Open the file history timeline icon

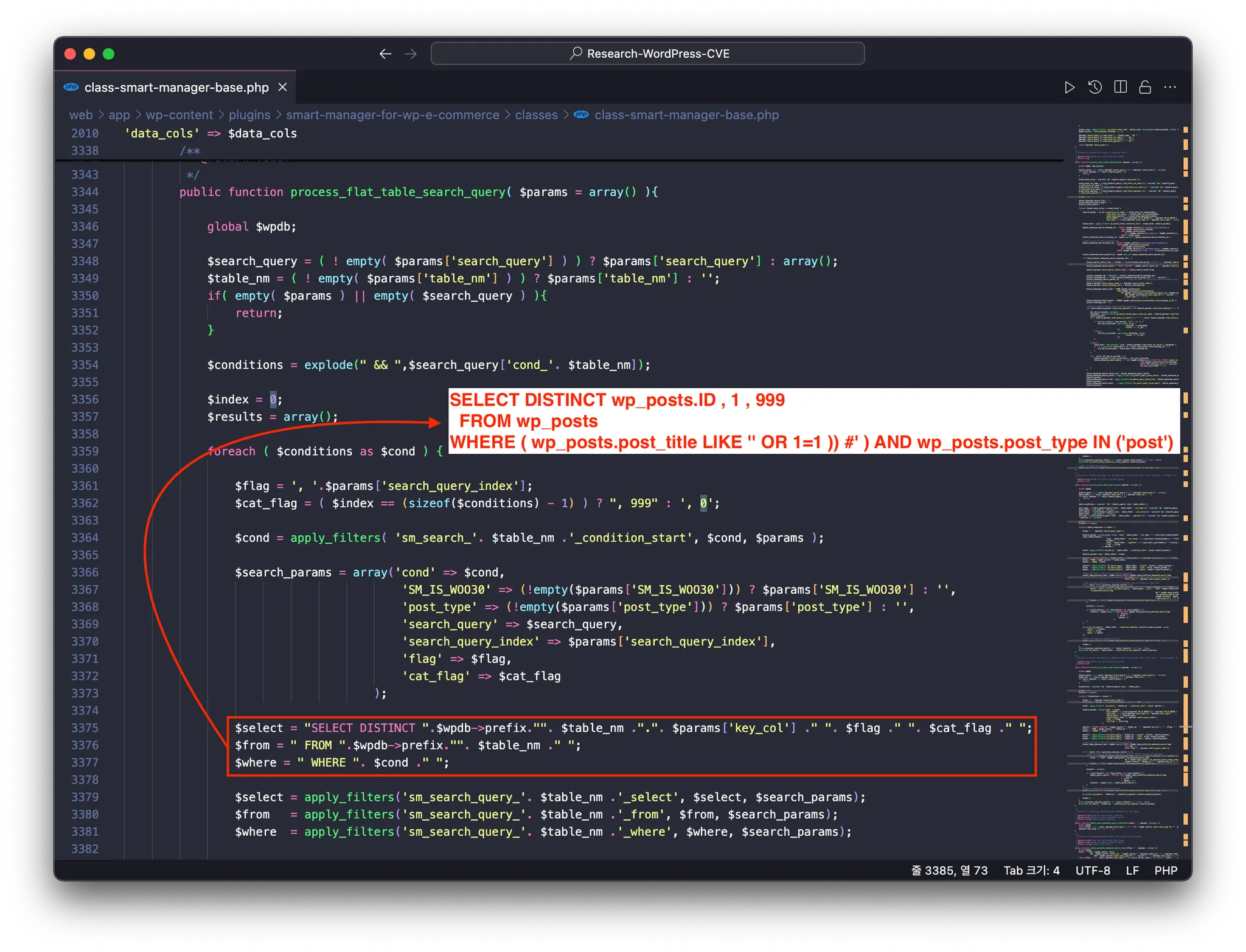coord(1095,88)
